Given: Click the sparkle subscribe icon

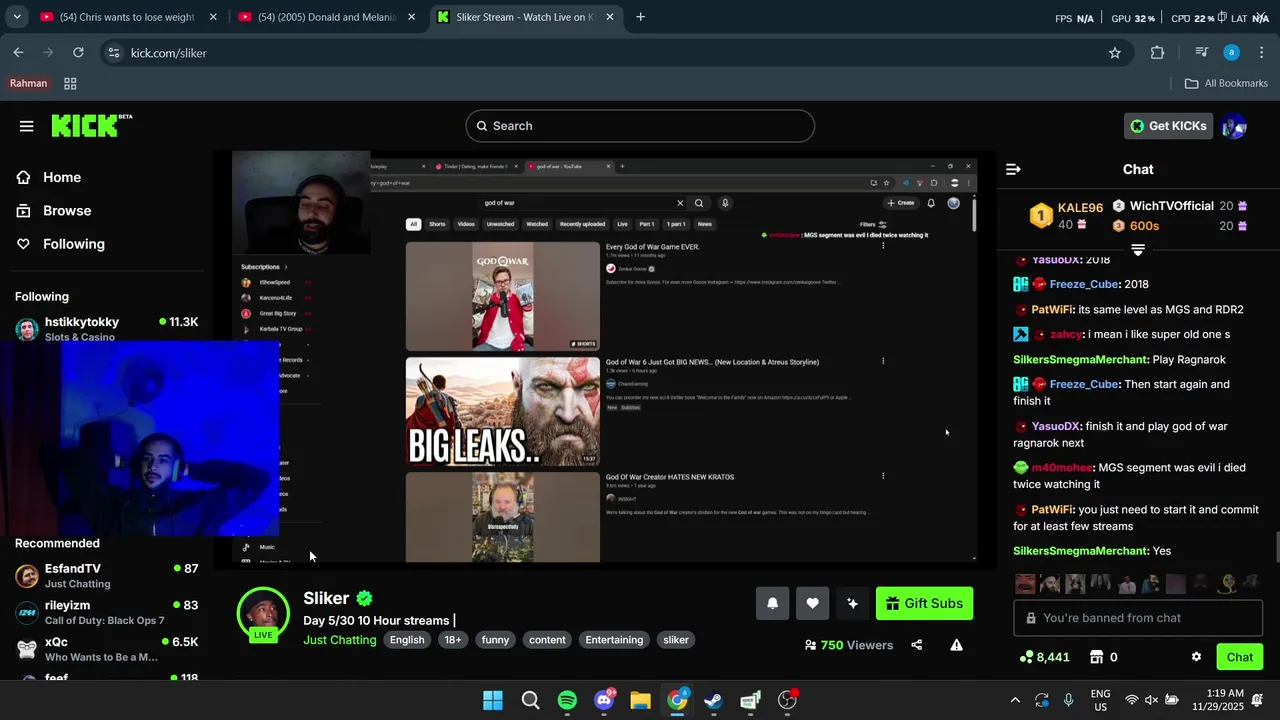Looking at the screenshot, I should coord(852,603).
